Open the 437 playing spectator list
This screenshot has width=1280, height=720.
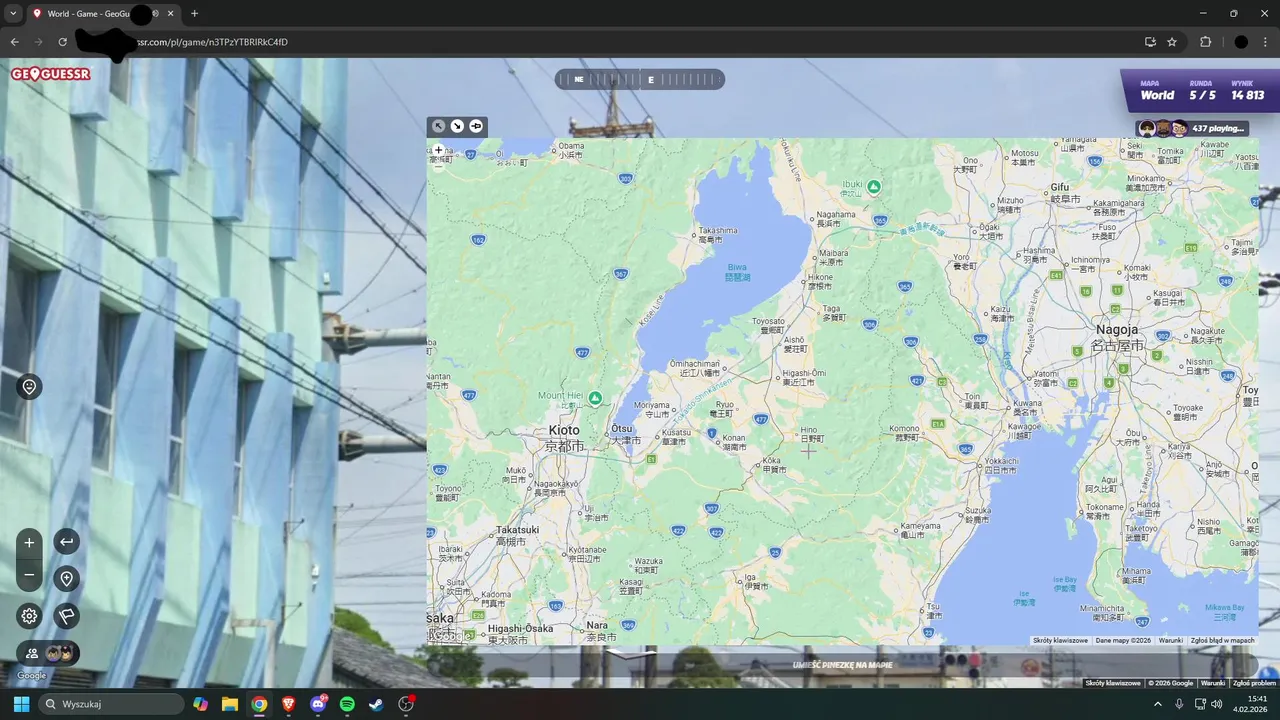click(1192, 128)
